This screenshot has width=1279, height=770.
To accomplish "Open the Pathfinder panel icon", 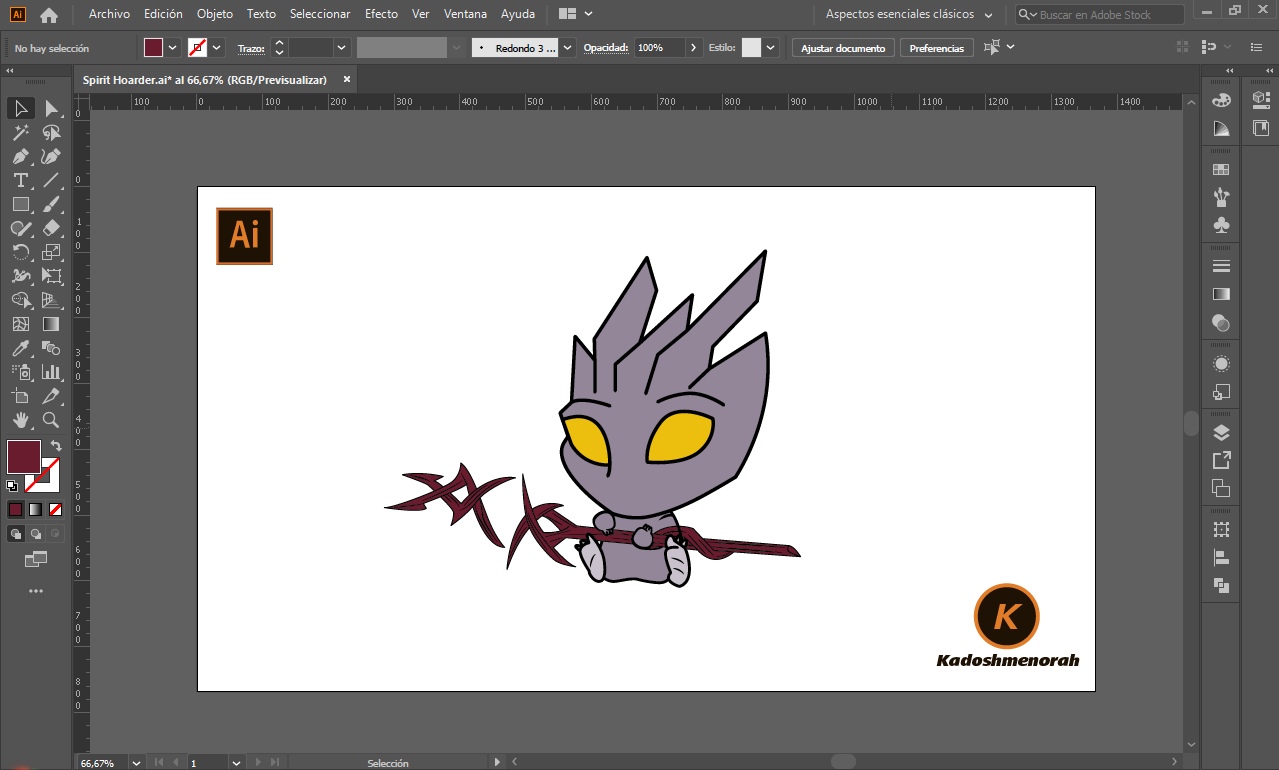I will click(1220, 586).
